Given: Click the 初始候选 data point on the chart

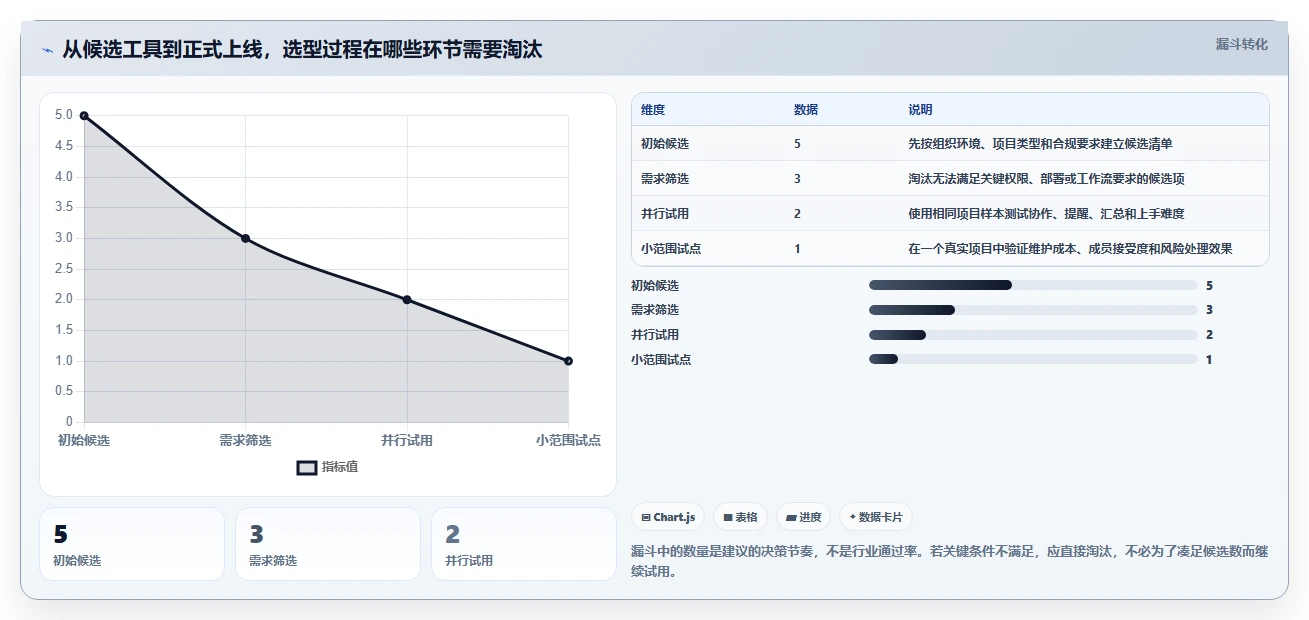Looking at the screenshot, I should (x=84, y=116).
